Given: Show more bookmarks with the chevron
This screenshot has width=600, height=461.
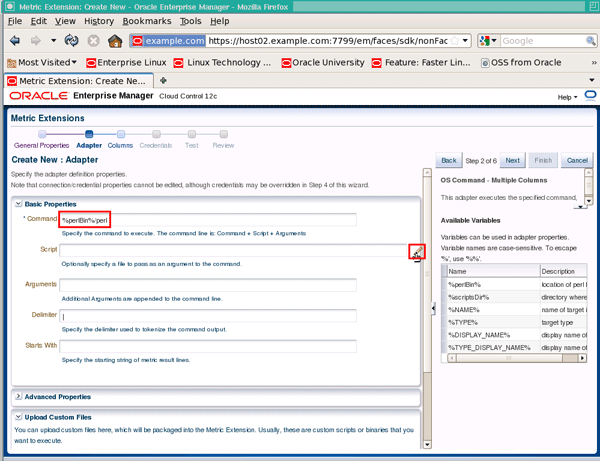Looking at the screenshot, I should point(593,62).
